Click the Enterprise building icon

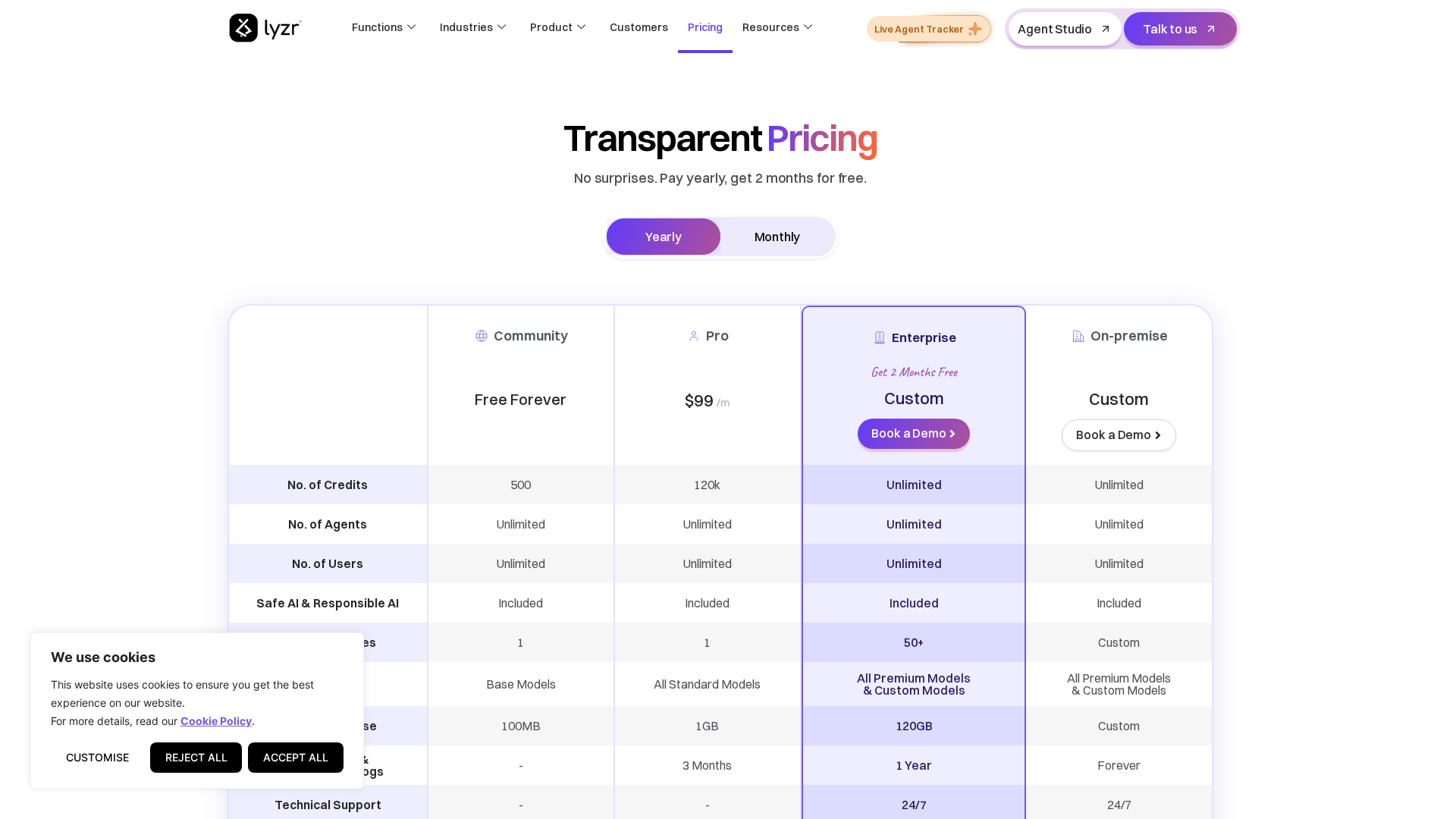[880, 338]
